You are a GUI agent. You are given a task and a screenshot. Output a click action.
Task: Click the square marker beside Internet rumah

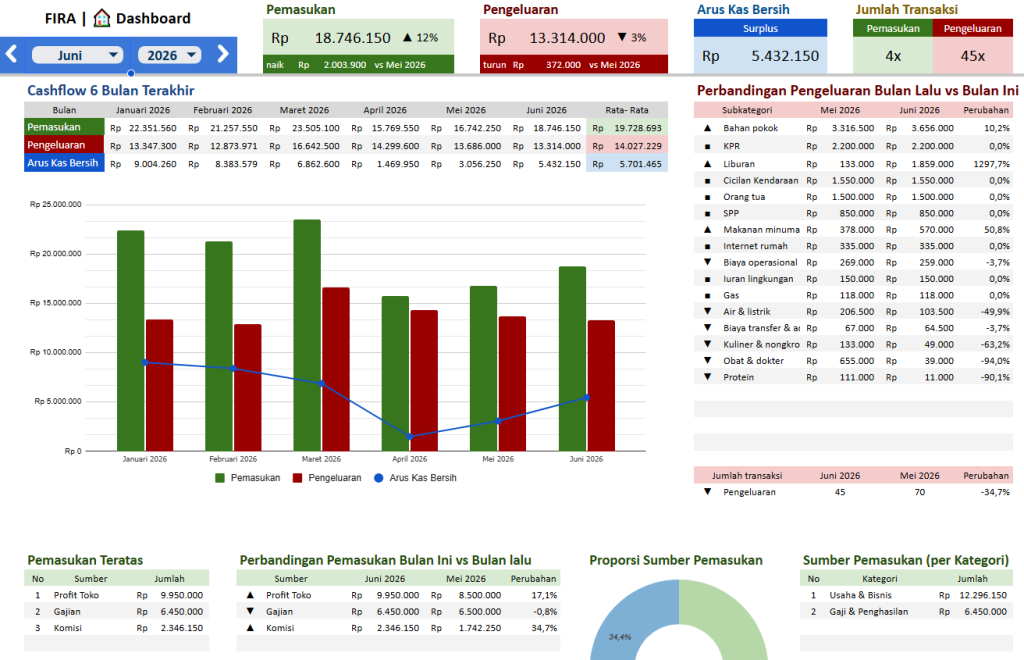click(x=707, y=246)
